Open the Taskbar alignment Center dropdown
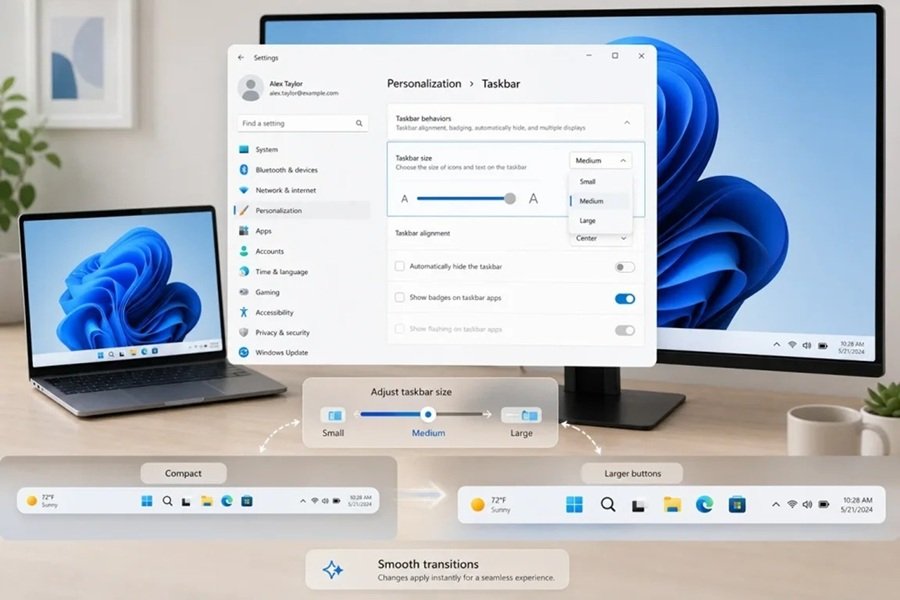Image resolution: width=900 pixels, height=600 pixels. tap(600, 238)
